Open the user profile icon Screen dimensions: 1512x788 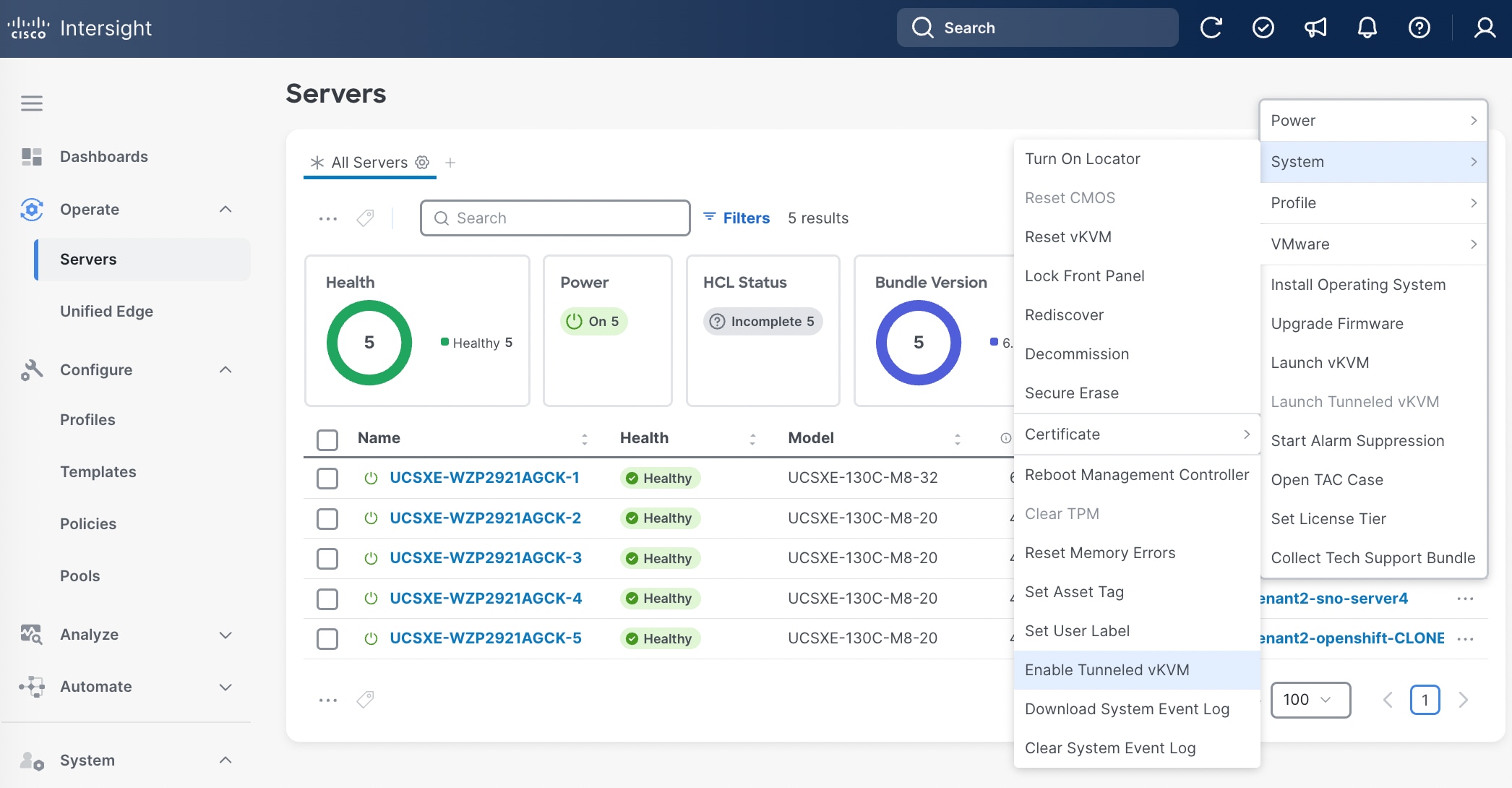(x=1485, y=28)
